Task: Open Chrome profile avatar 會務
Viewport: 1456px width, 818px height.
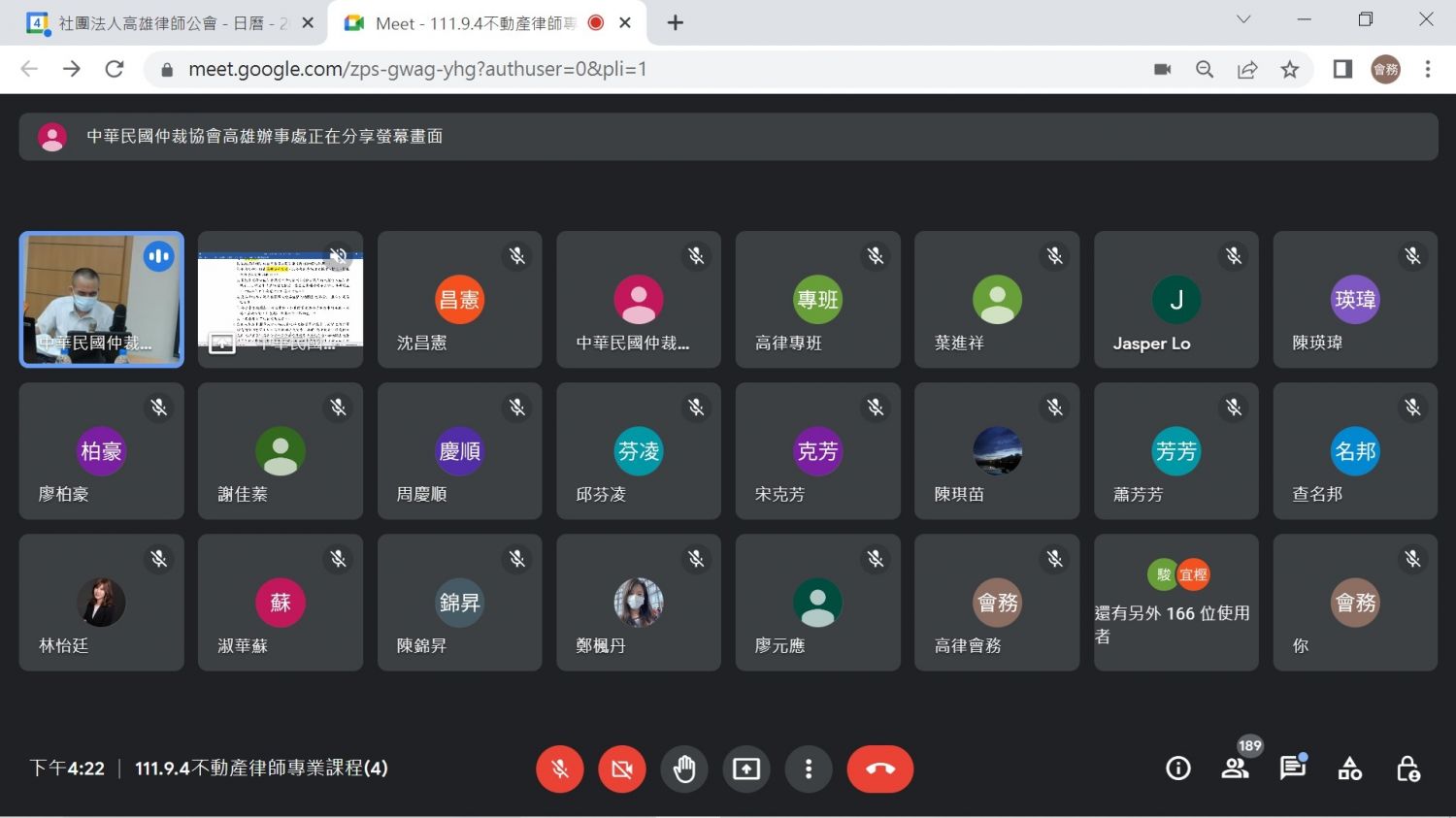Action: pyautogui.click(x=1386, y=69)
